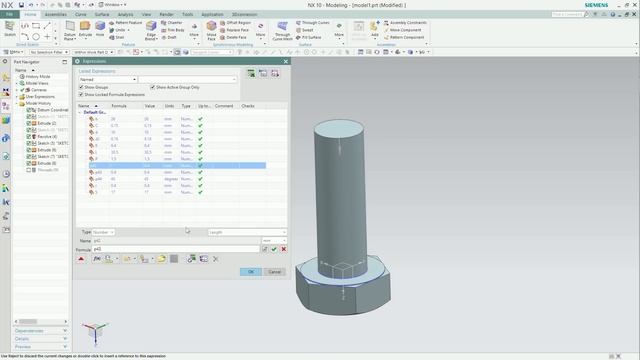Open the Within Work Part Only dropdown

(x=93, y=52)
